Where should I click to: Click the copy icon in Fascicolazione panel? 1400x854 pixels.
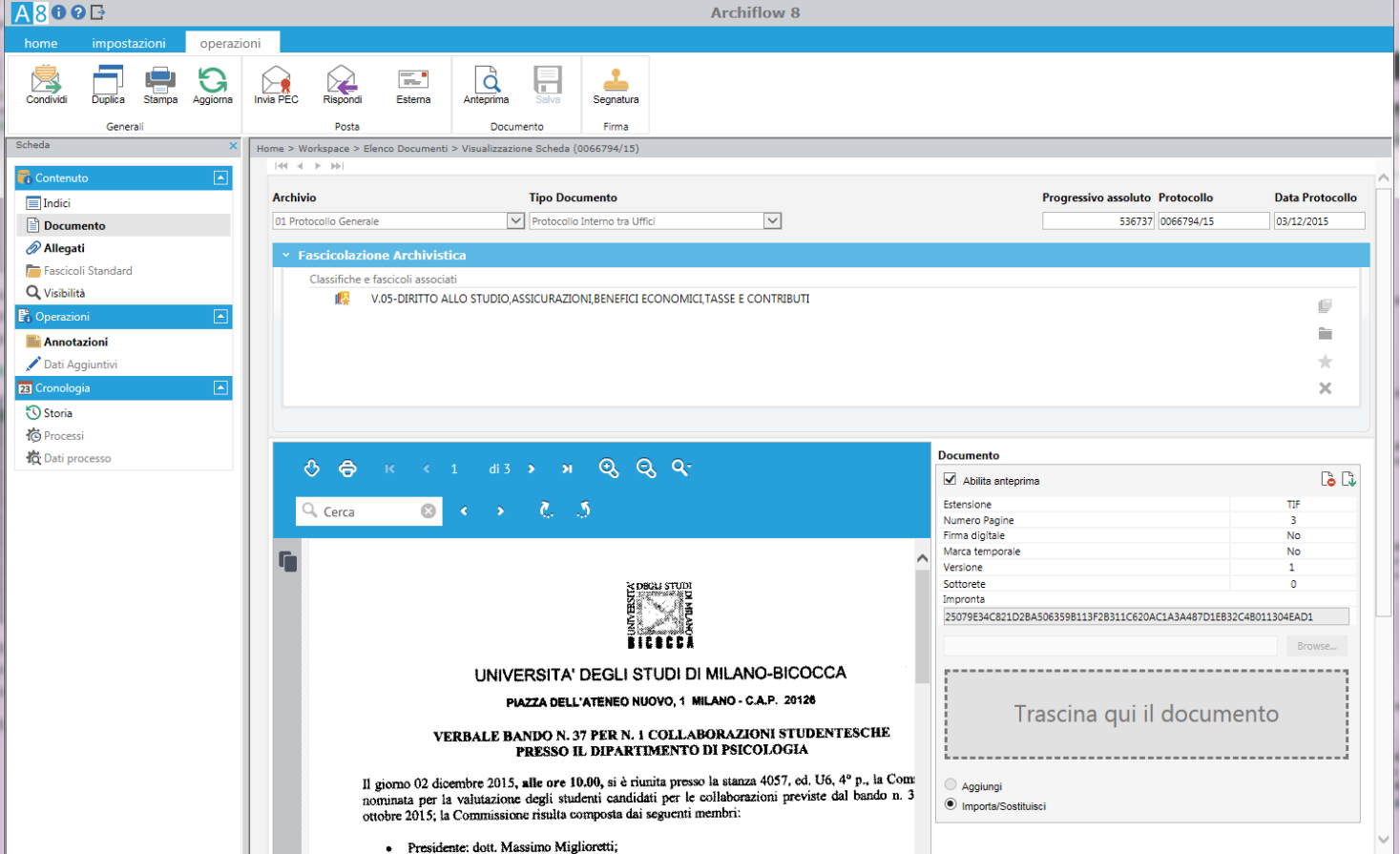[x=1325, y=306]
